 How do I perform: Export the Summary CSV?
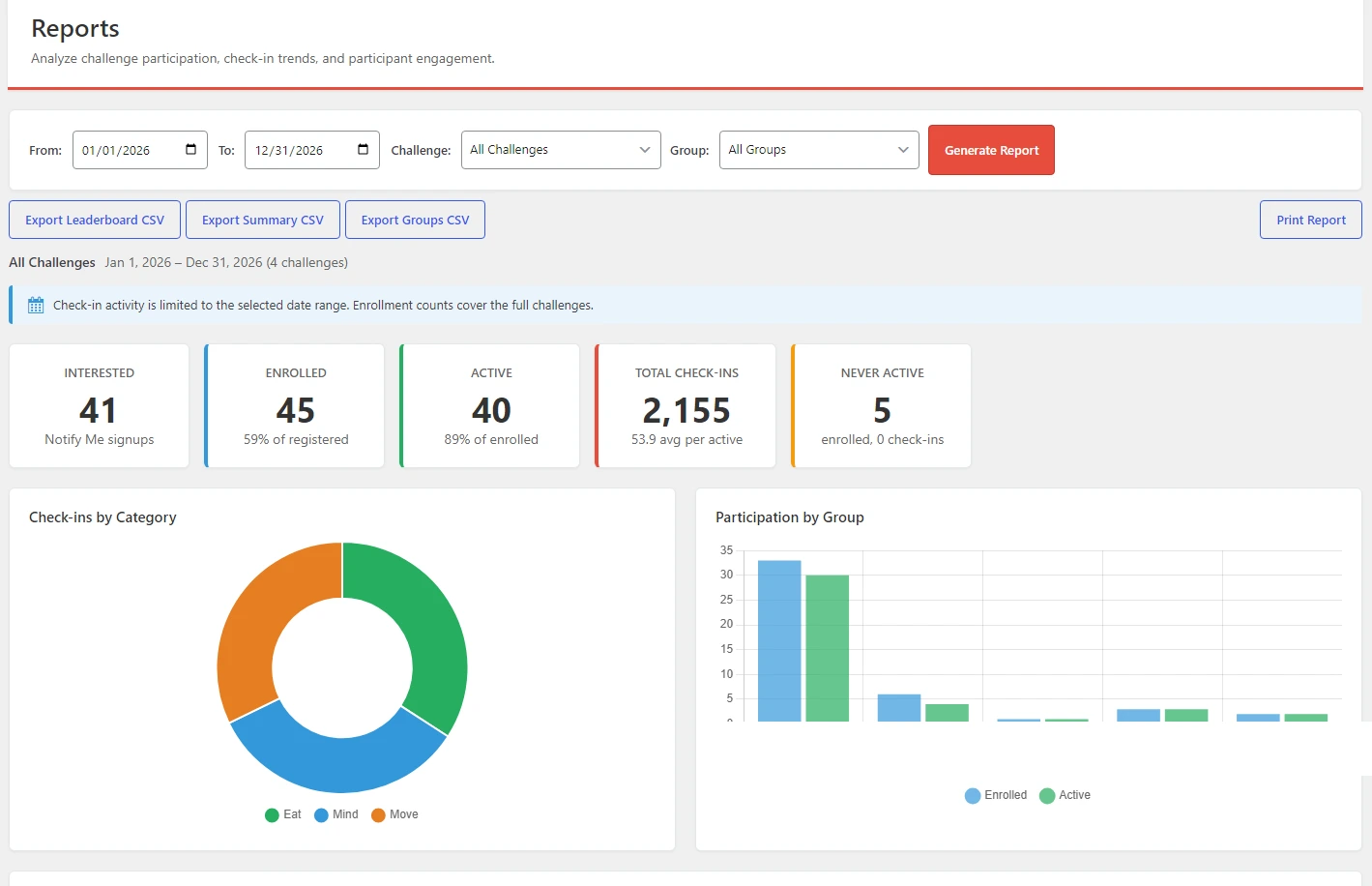pyautogui.click(x=263, y=220)
